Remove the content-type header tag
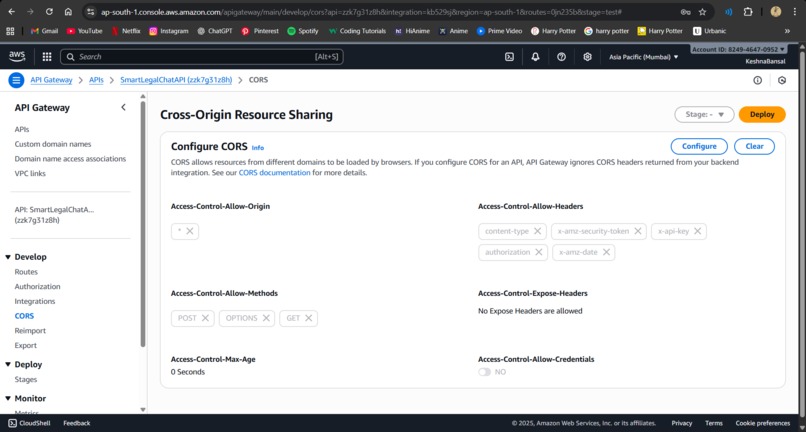This screenshot has height=432, width=806. coord(537,231)
